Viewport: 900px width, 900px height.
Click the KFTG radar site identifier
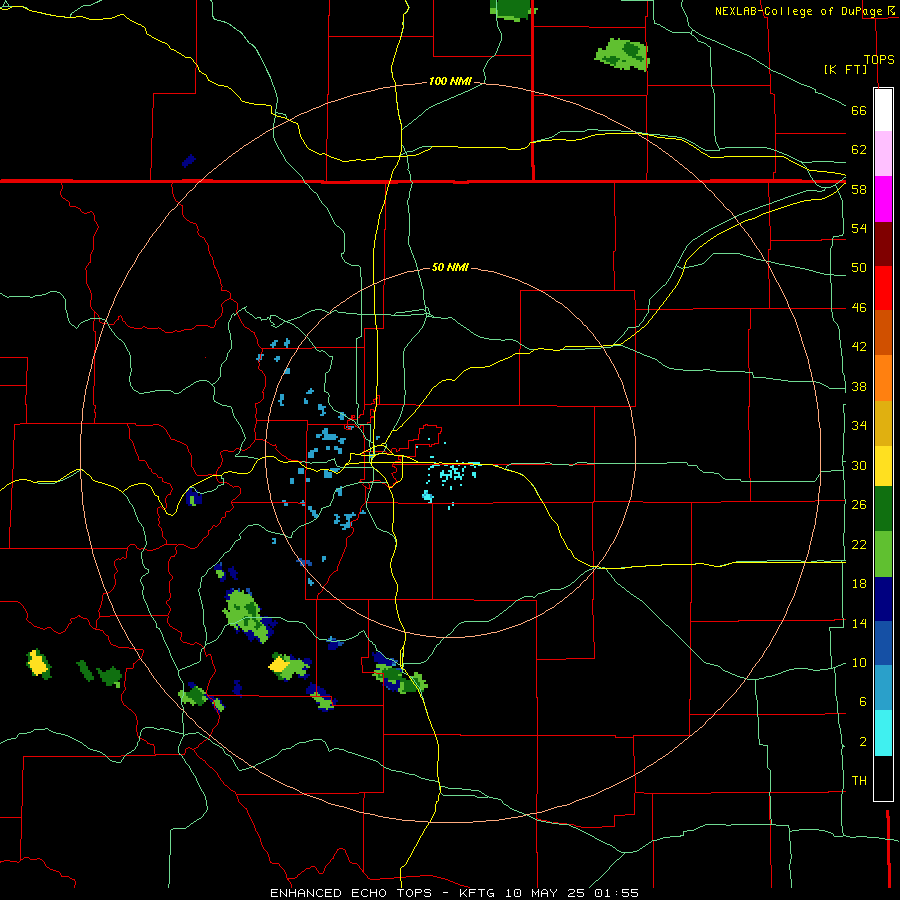[x=477, y=893]
